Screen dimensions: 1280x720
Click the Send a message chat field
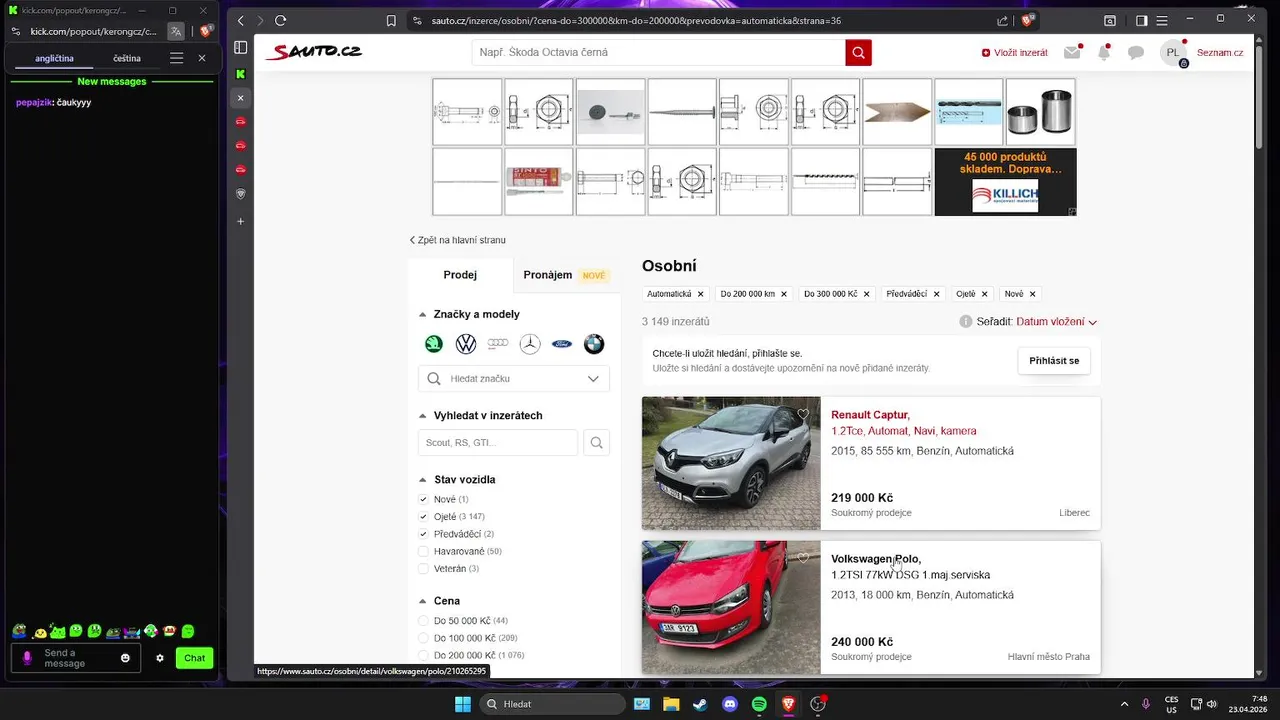tap(75, 658)
